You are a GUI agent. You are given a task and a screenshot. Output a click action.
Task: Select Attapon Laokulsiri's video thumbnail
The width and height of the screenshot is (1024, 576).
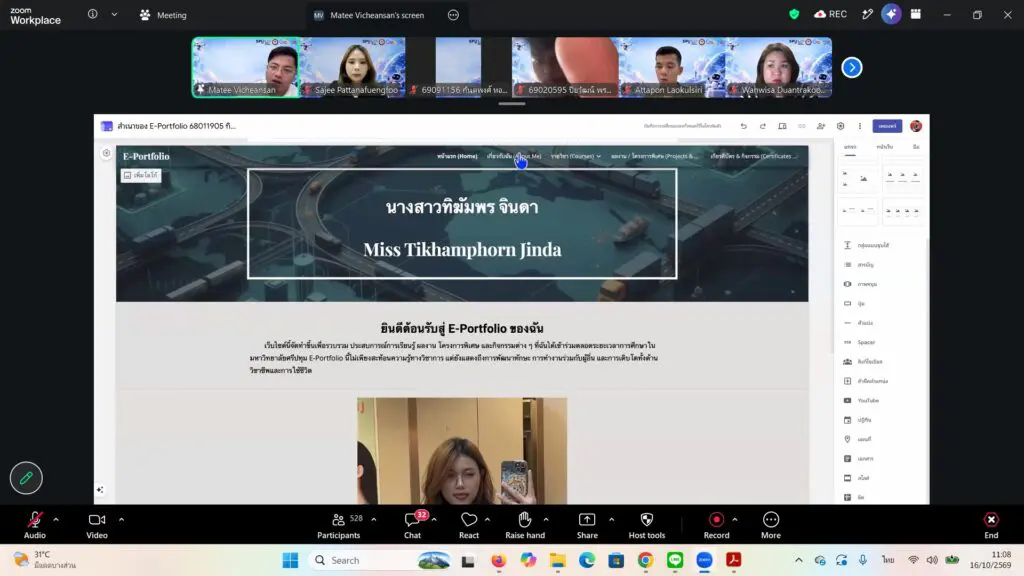(x=672, y=67)
